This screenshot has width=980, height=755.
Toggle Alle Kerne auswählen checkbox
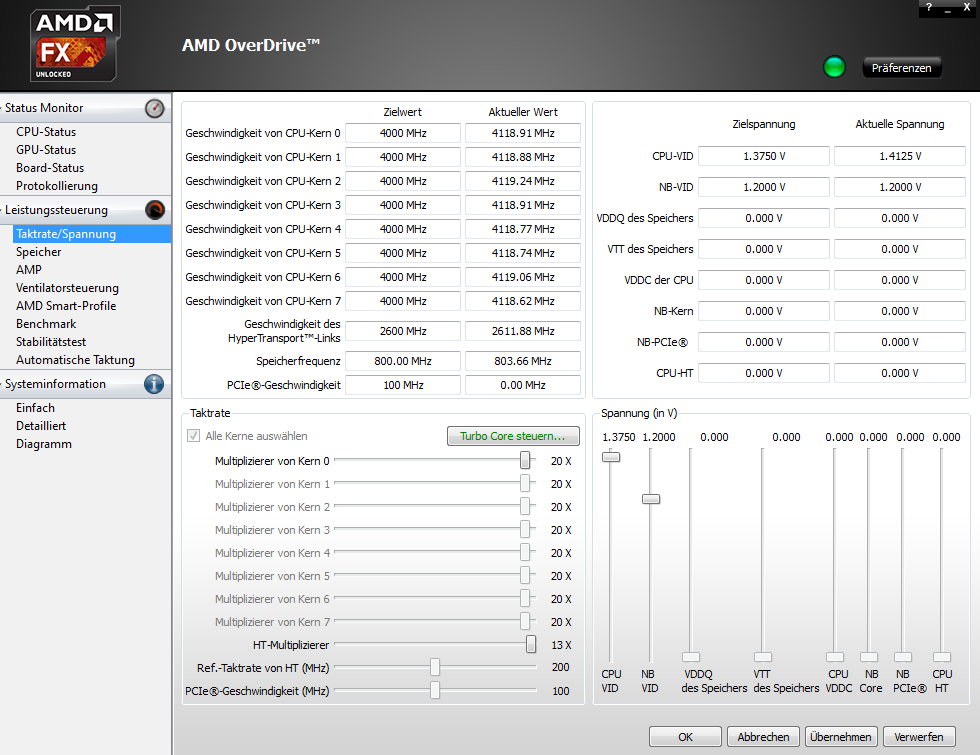(194, 436)
